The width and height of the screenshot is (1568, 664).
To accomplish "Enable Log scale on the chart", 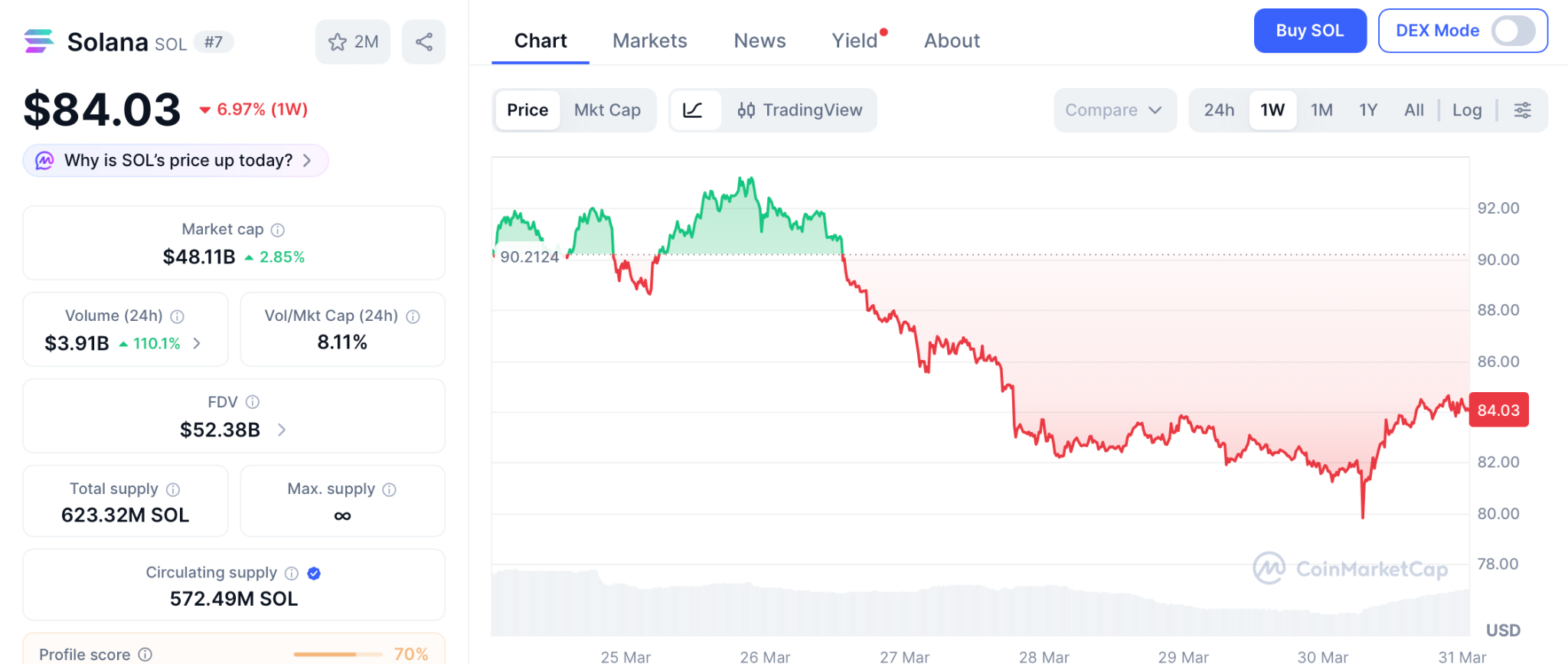I will click(x=1467, y=110).
